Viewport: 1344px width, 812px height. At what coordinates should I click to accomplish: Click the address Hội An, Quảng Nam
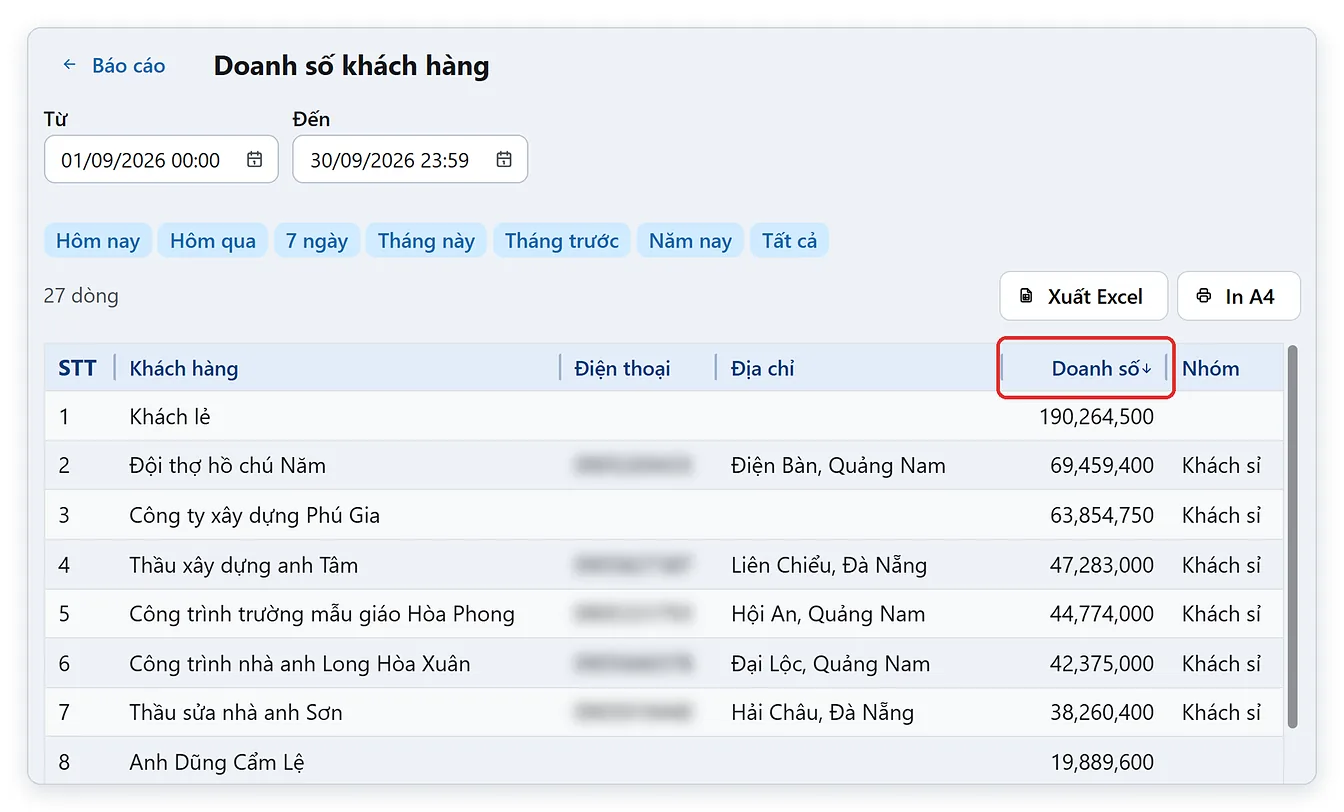tap(828, 614)
